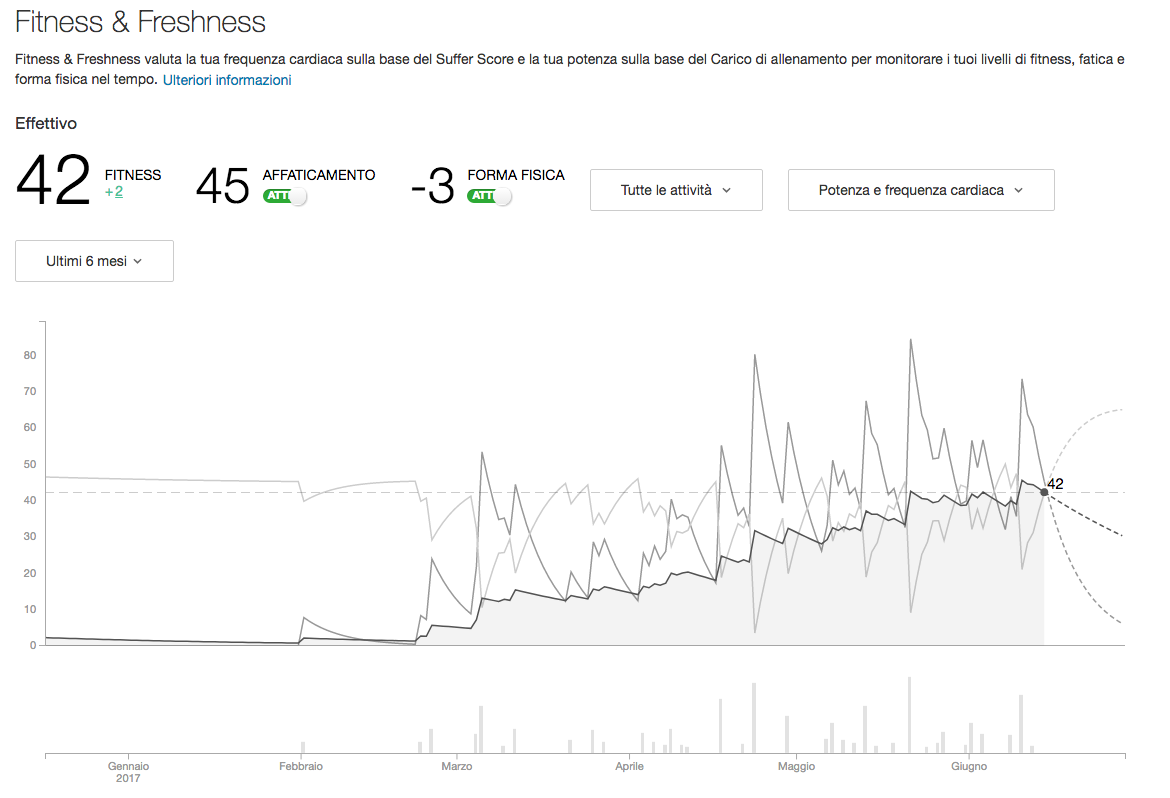This screenshot has width=1170, height=798.
Task: Click the Maggio label on the time axis
Action: (796, 767)
